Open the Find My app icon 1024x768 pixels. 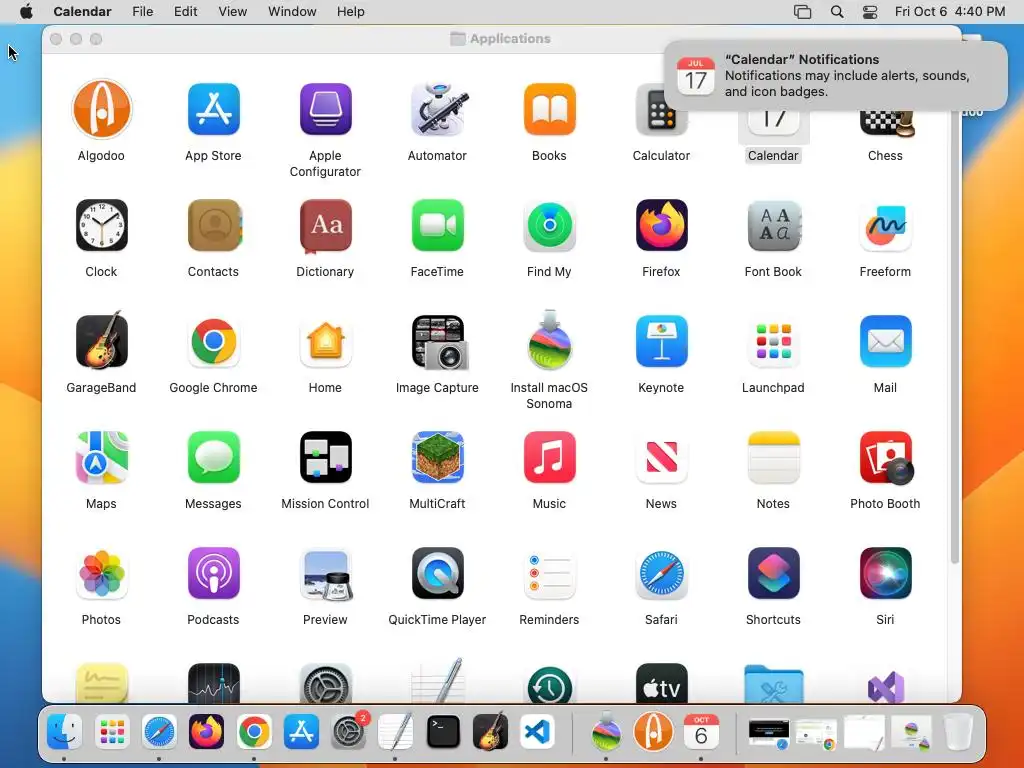point(549,225)
